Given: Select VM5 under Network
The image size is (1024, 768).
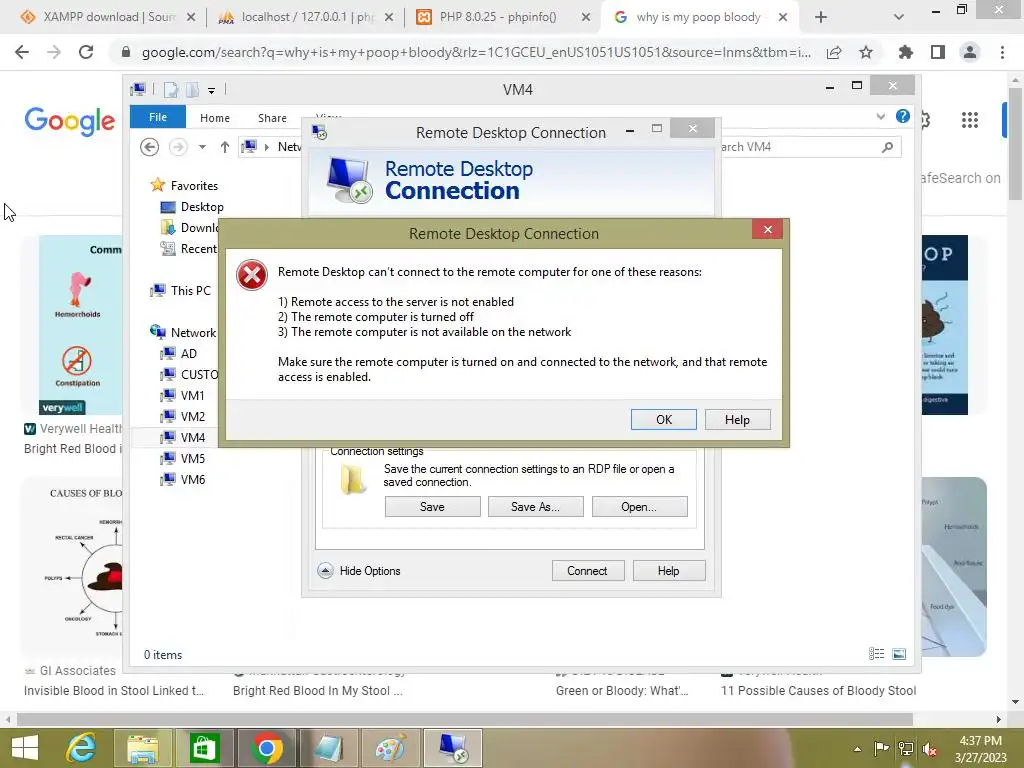Looking at the screenshot, I should (183, 458).
